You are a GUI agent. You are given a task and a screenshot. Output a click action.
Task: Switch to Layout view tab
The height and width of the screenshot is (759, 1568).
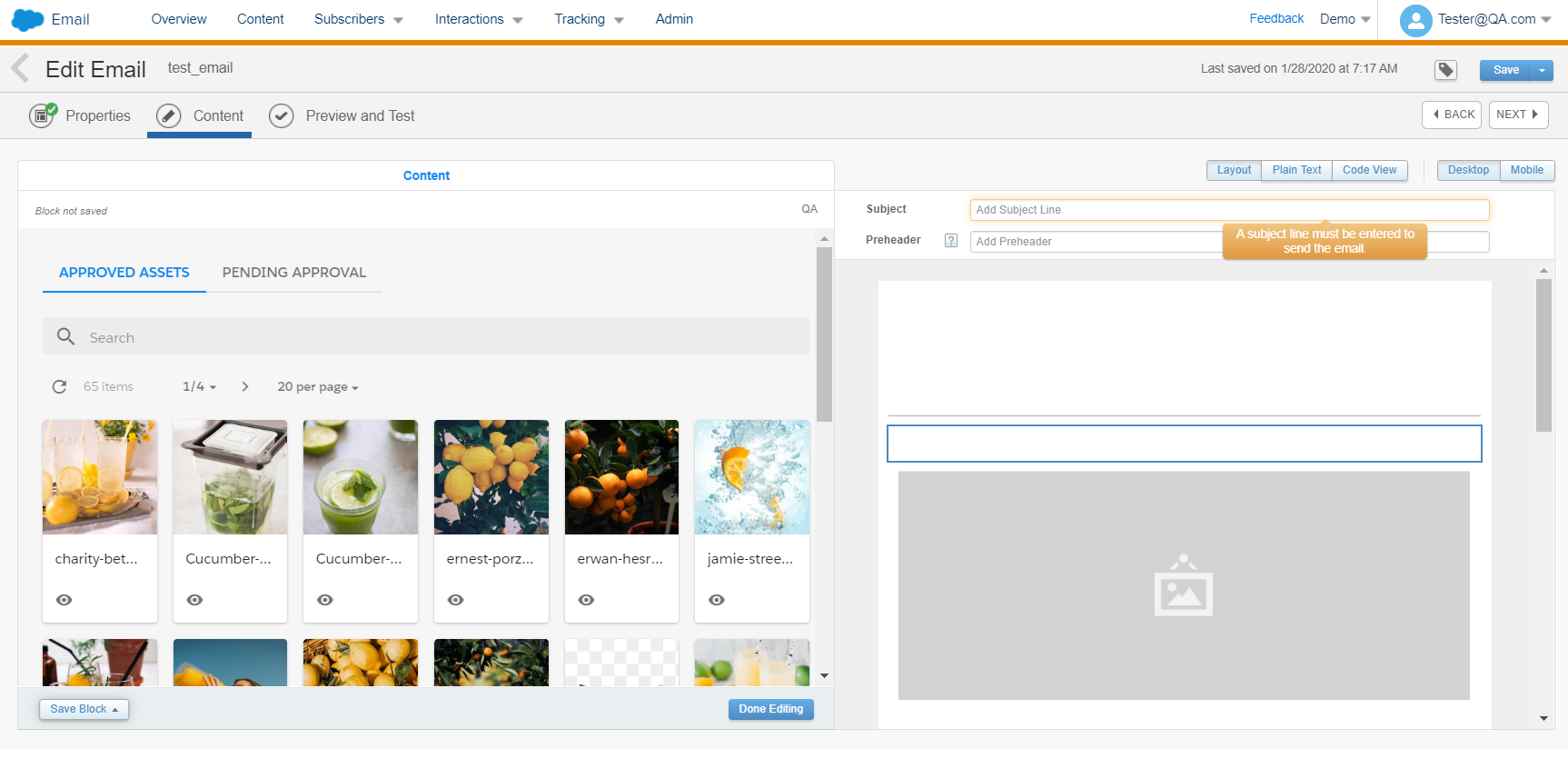point(1234,170)
